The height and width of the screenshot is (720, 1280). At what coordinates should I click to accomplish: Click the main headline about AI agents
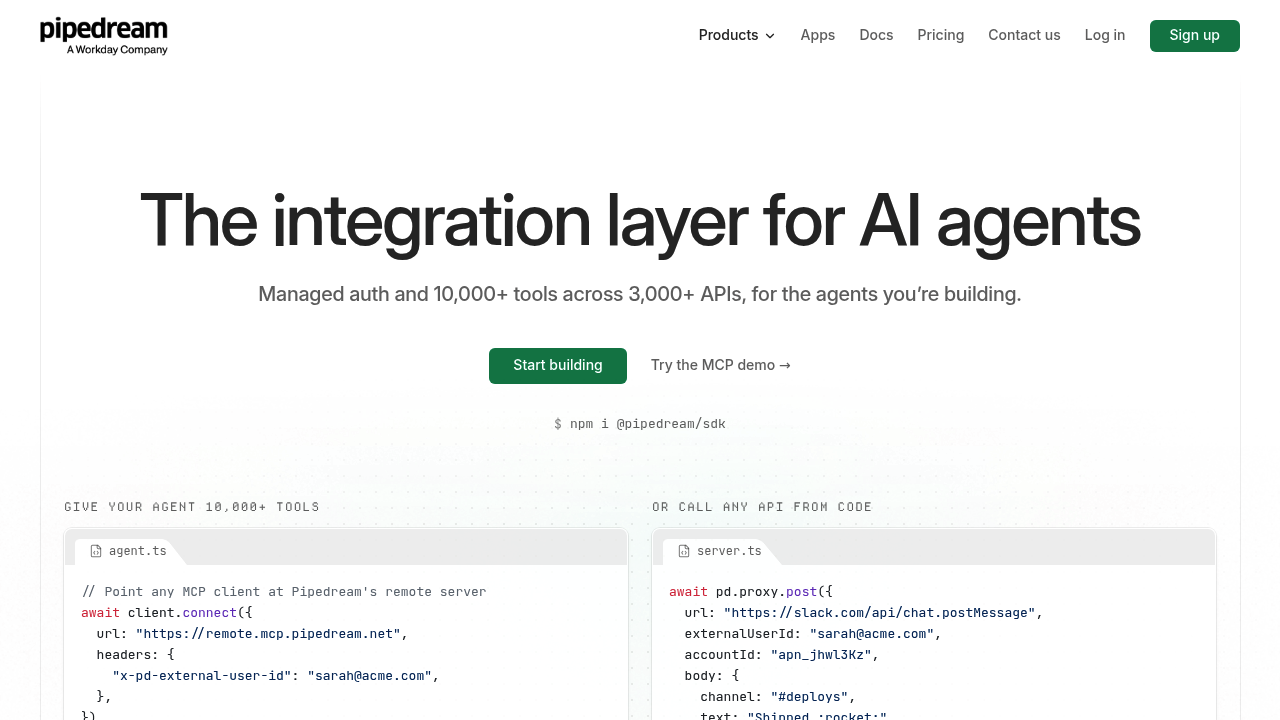(640, 221)
